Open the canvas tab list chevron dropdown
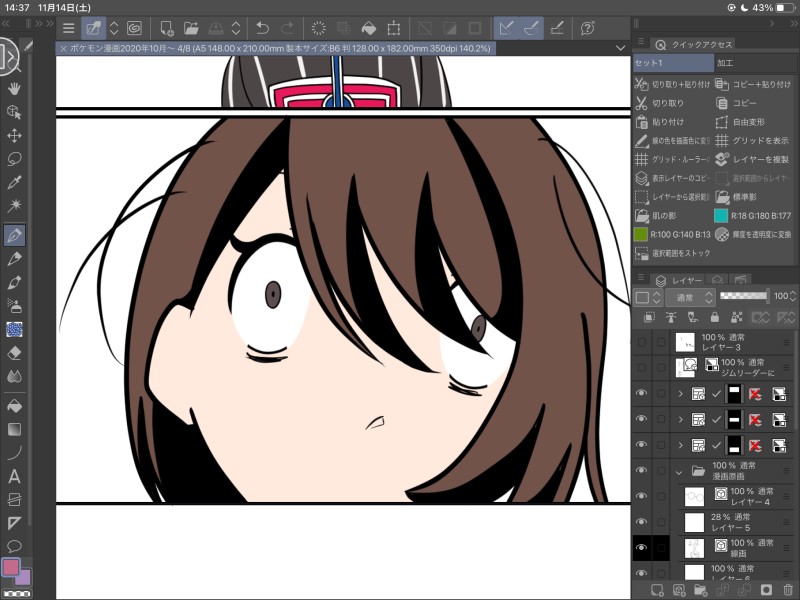The height and width of the screenshot is (600, 800). click(620, 48)
